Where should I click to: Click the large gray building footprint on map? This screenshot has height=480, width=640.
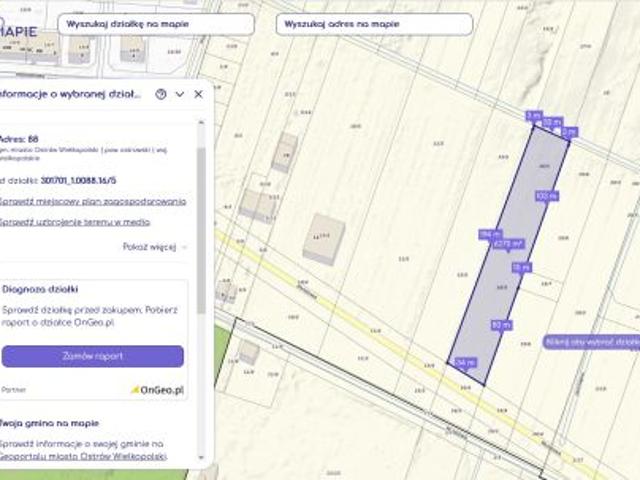click(x=324, y=240)
